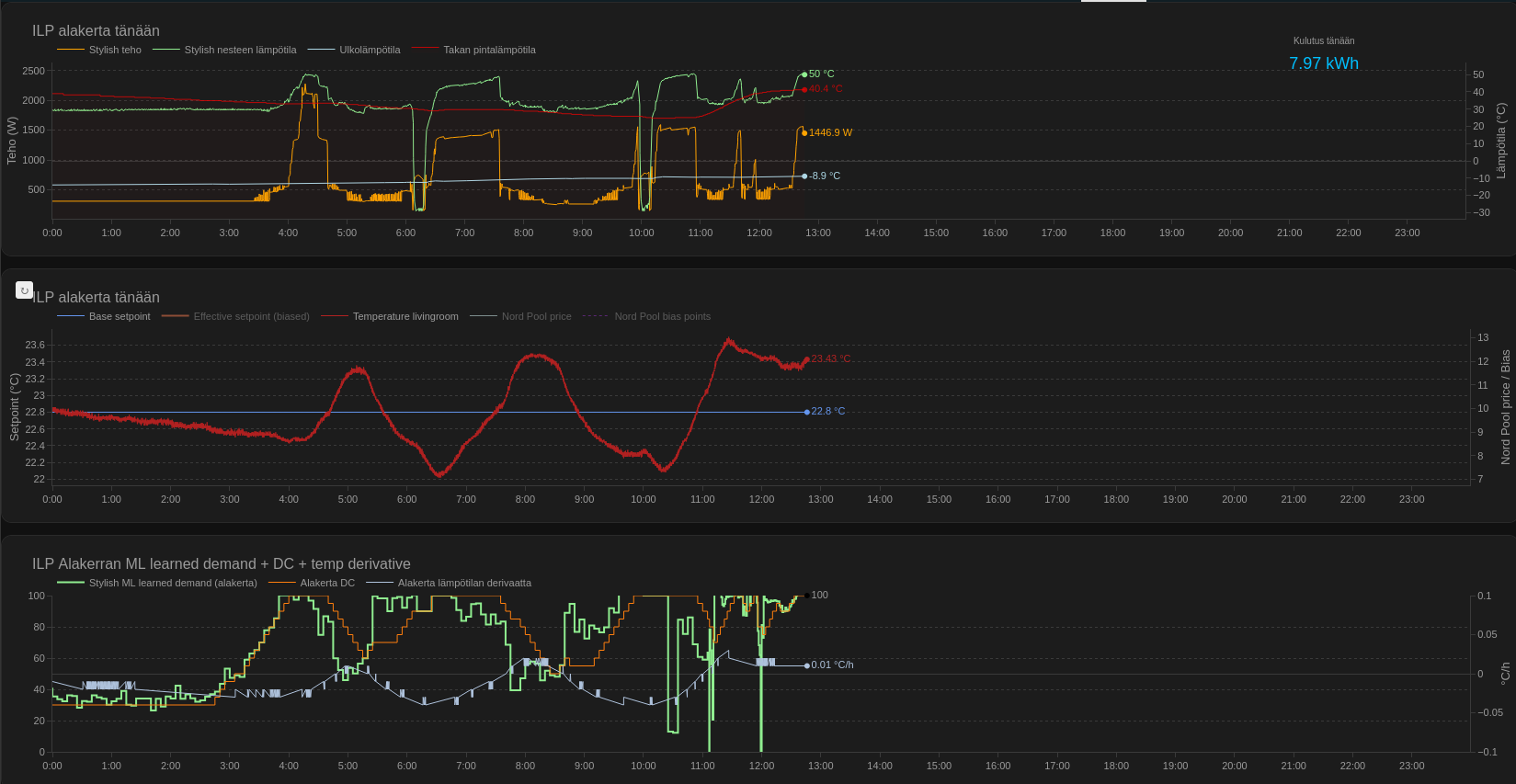The height and width of the screenshot is (784, 1516).
Task: Select the 0.01 °C/h derivative marker
Action: (807, 665)
